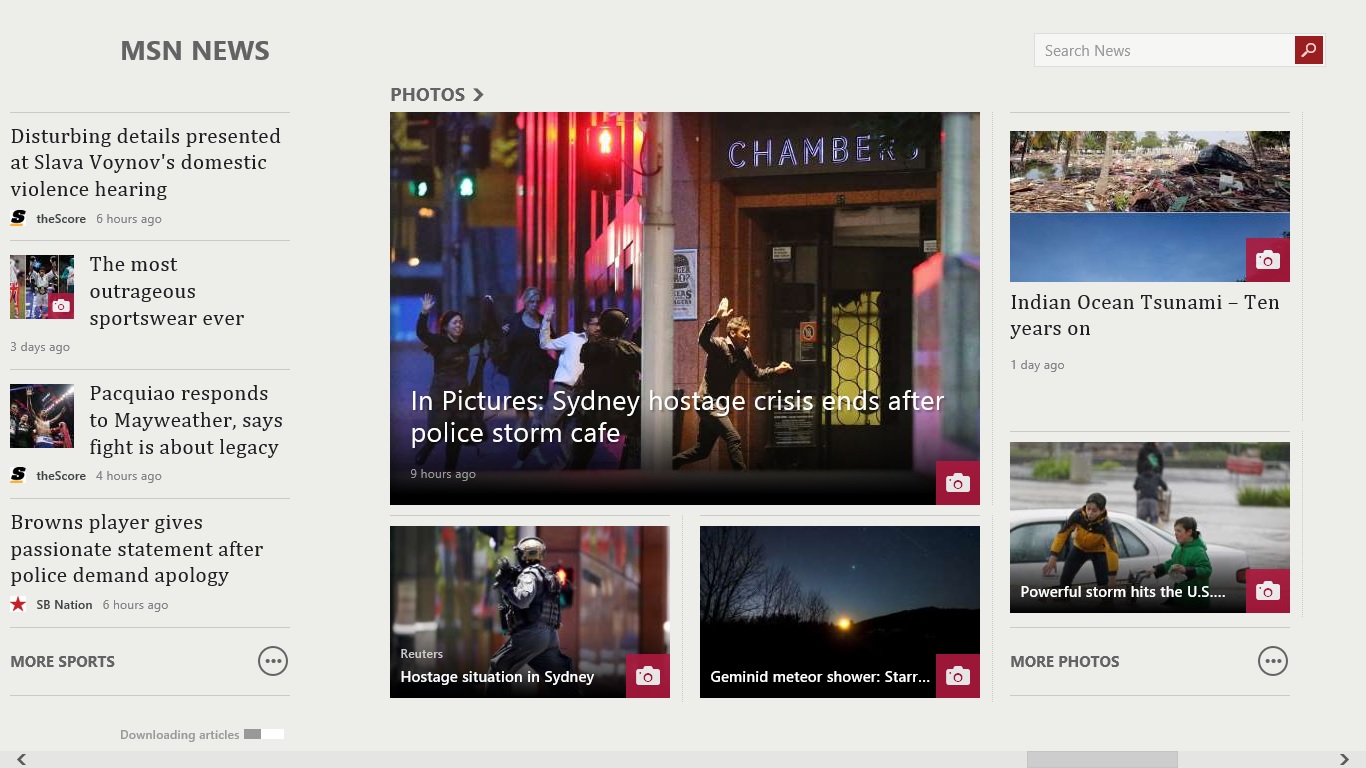
Task: Click the More Photos ellipsis button
Action: (1273, 661)
